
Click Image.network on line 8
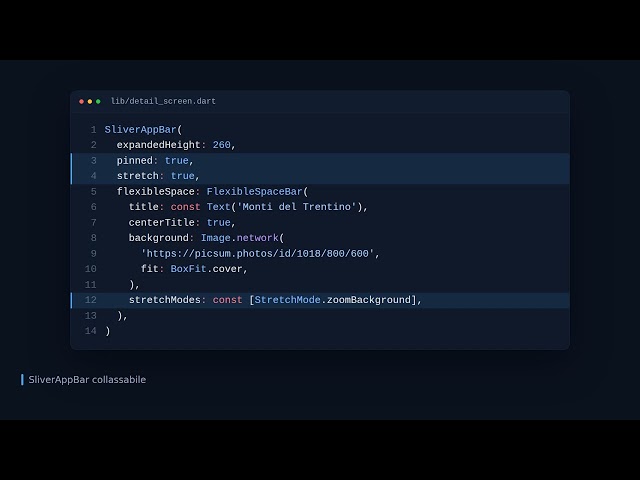(x=240, y=238)
